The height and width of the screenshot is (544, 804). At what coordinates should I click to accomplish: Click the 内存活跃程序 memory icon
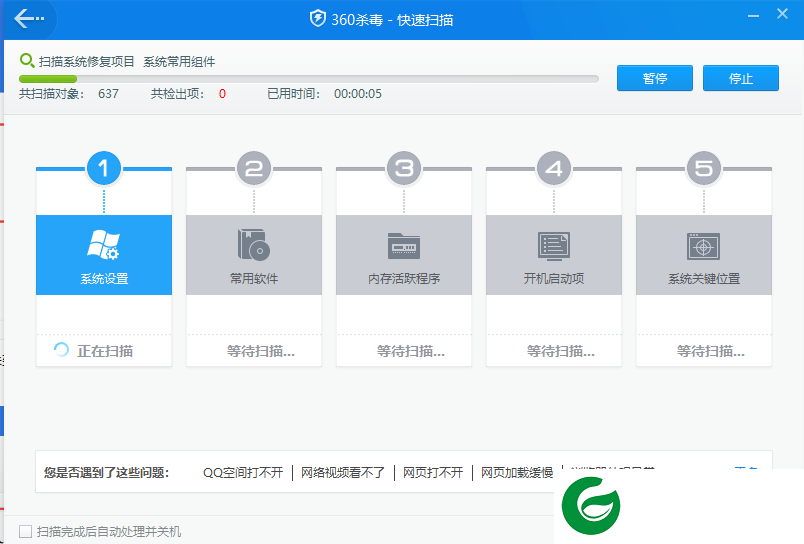coord(404,246)
